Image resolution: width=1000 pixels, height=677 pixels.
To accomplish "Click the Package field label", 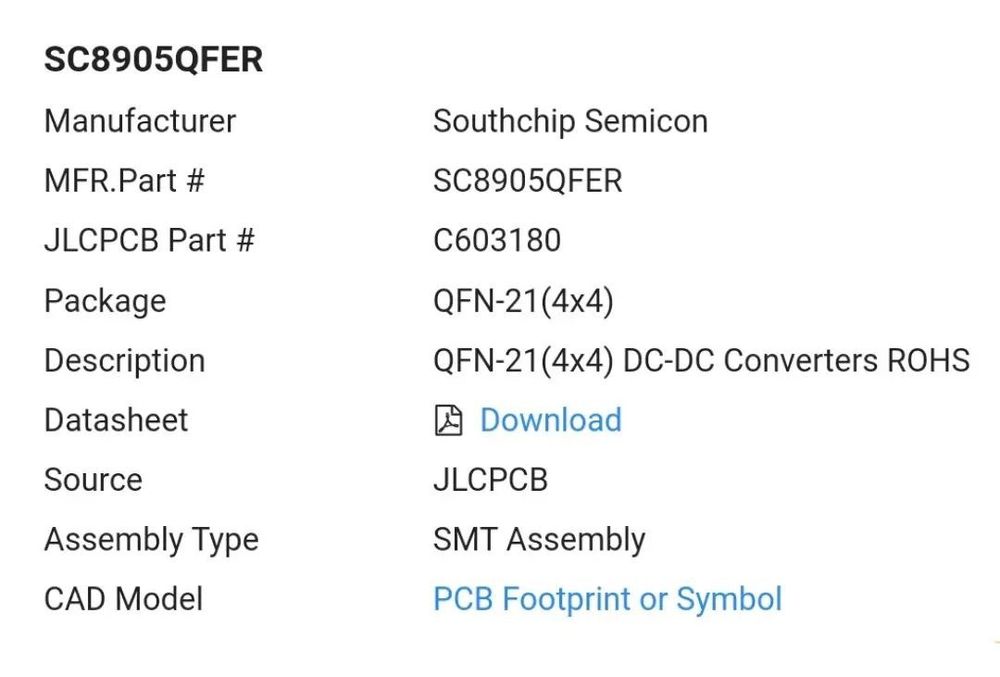I will [105, 301].
